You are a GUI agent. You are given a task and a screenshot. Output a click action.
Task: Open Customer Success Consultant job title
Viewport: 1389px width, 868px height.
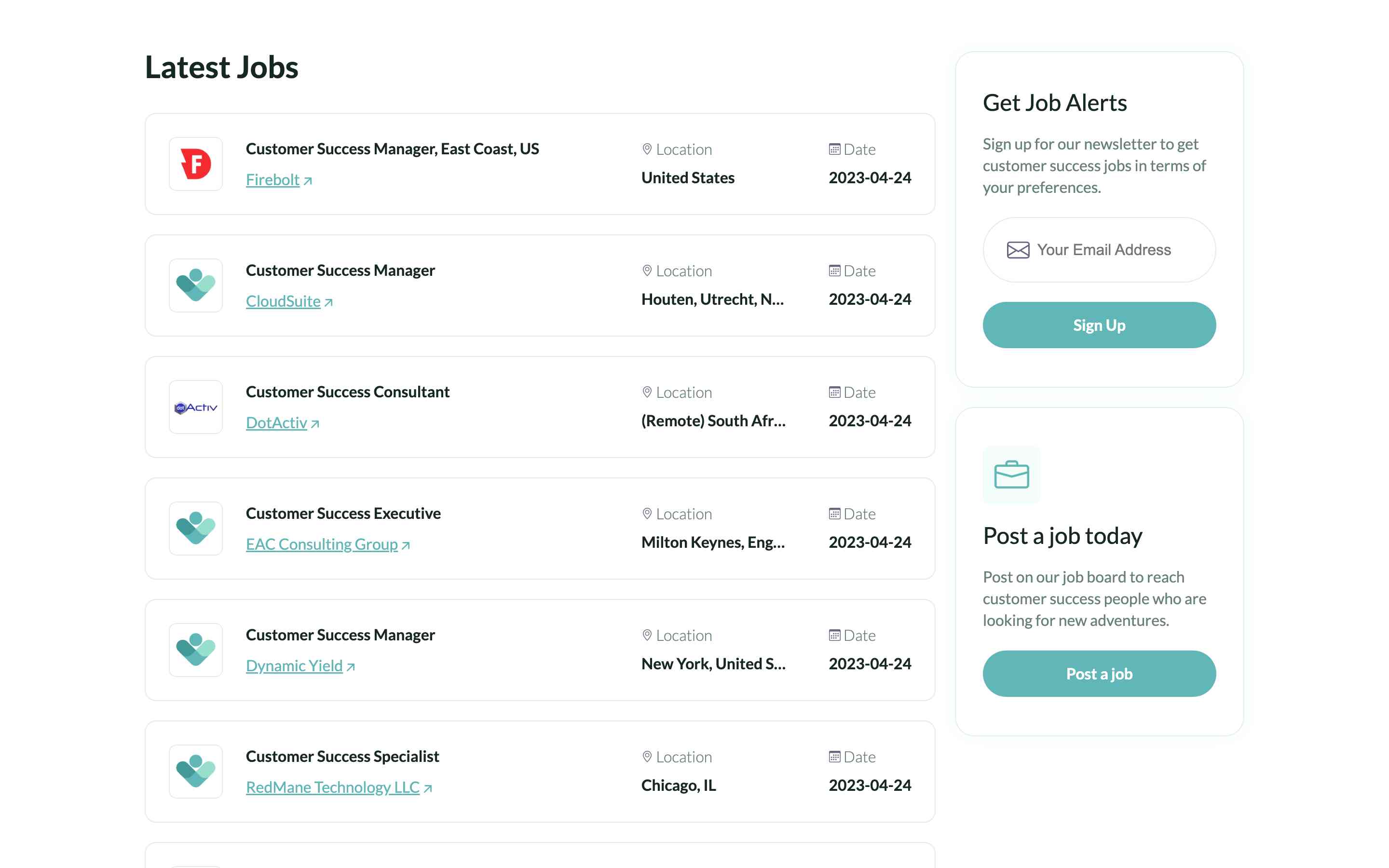[347, 392]
